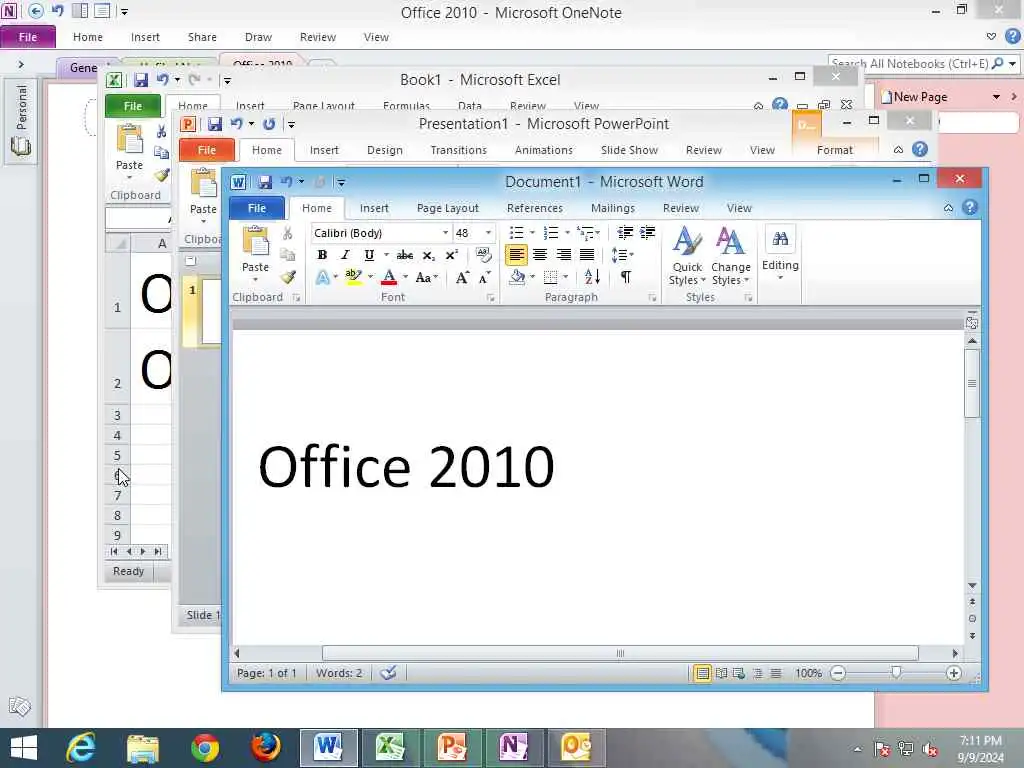Toggle Superscript in Word ribbon
The width and height of the screenshot is (1024, 768).
coord(452,255)
